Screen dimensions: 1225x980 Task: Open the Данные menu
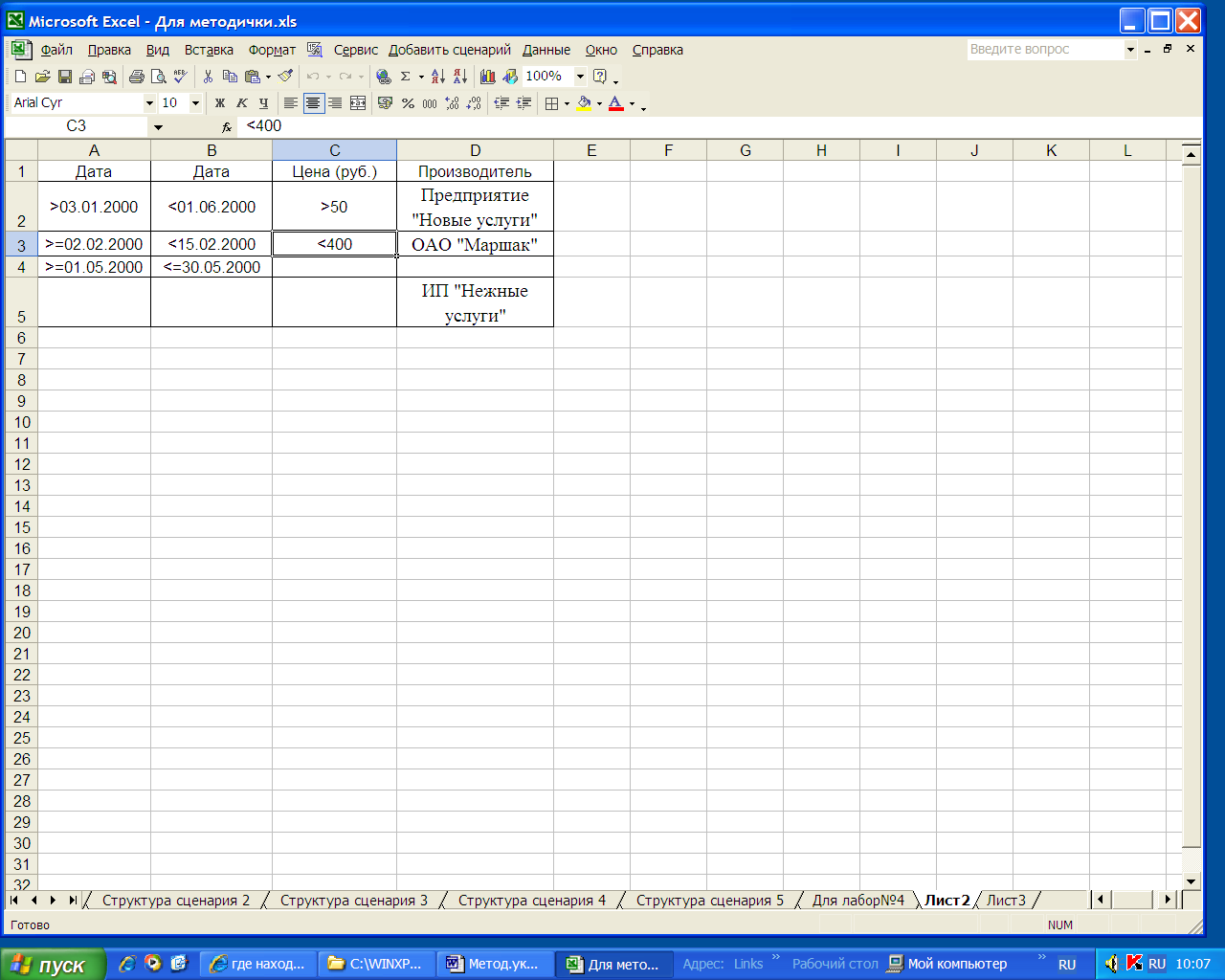546,50
